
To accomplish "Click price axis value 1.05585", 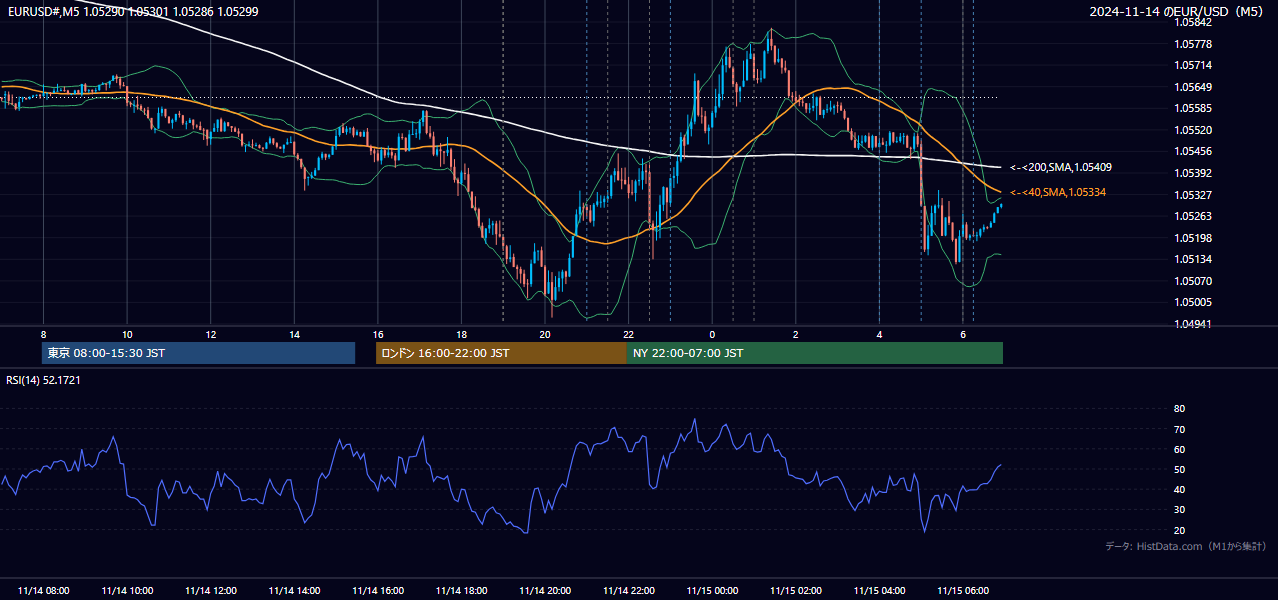I will click(1192, 108).
